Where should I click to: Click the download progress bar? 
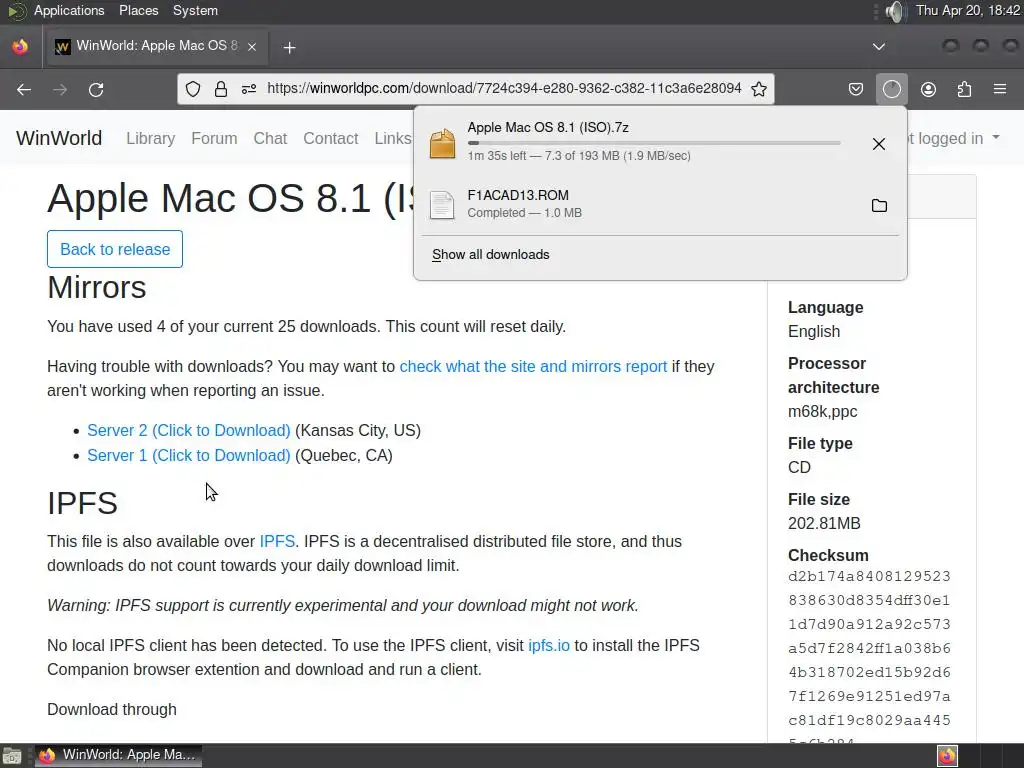(x=654, y=142)
